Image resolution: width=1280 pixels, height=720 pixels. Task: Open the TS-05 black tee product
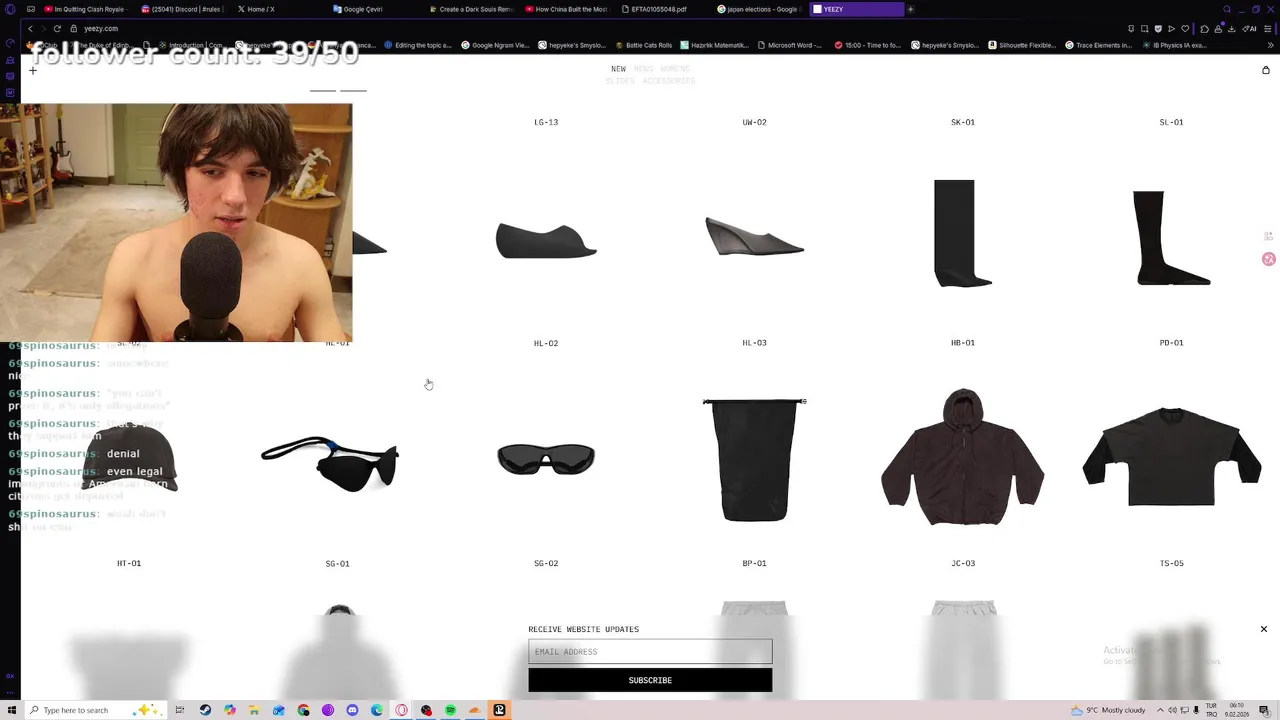pos(1171,456)
